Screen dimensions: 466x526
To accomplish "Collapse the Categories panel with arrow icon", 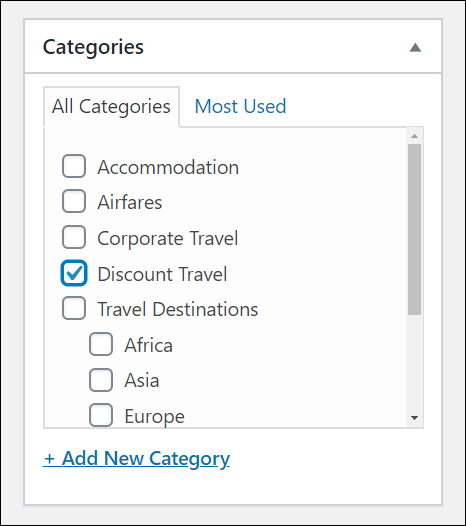I will point(415,47).
